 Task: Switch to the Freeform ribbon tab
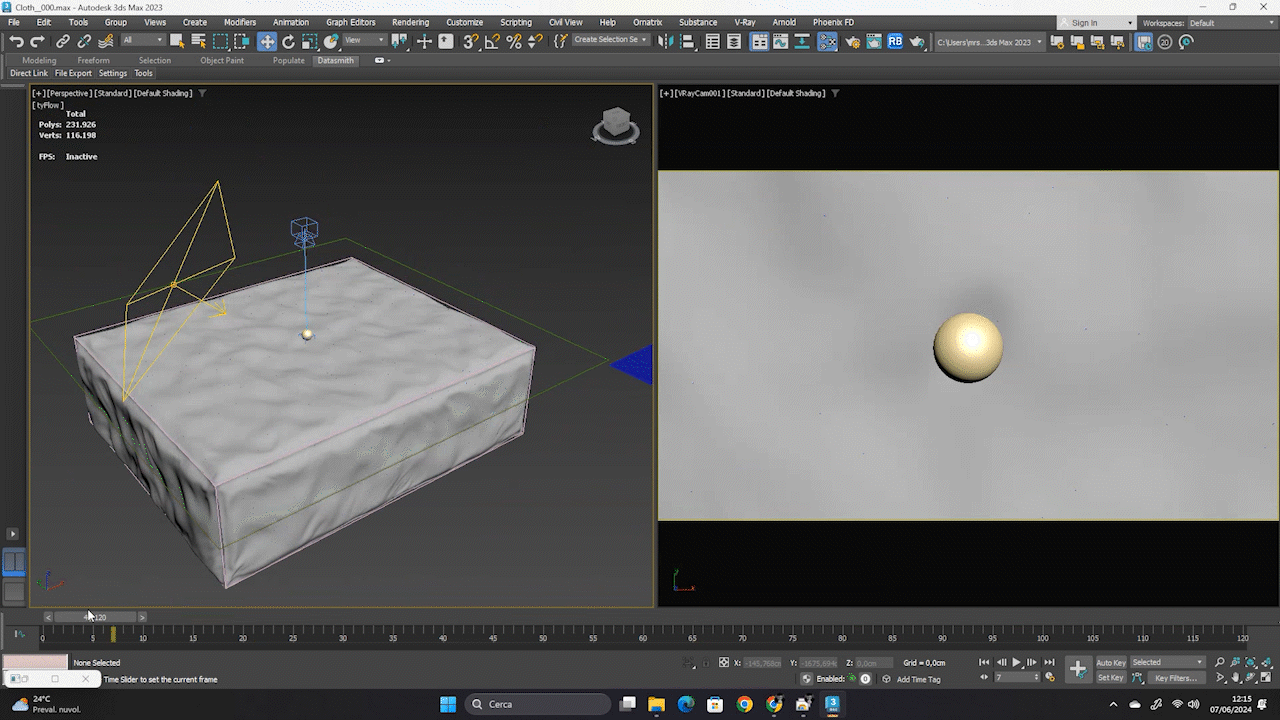coord(93,60)
